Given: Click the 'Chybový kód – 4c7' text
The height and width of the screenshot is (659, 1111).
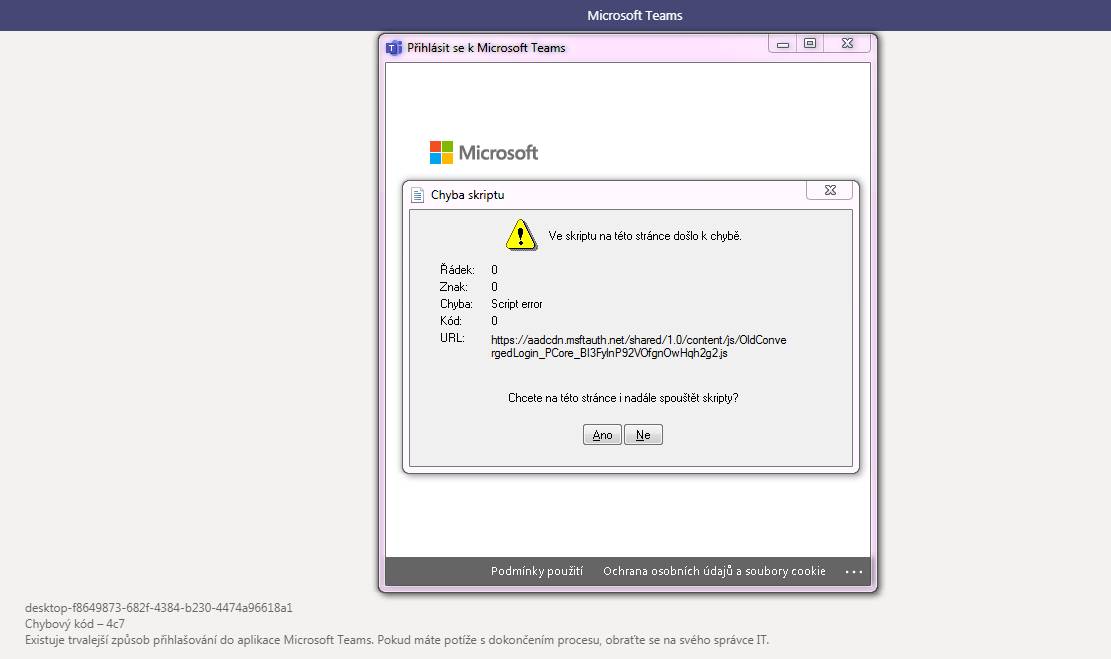Looking at the screenshot, I should tap(74, 624).
